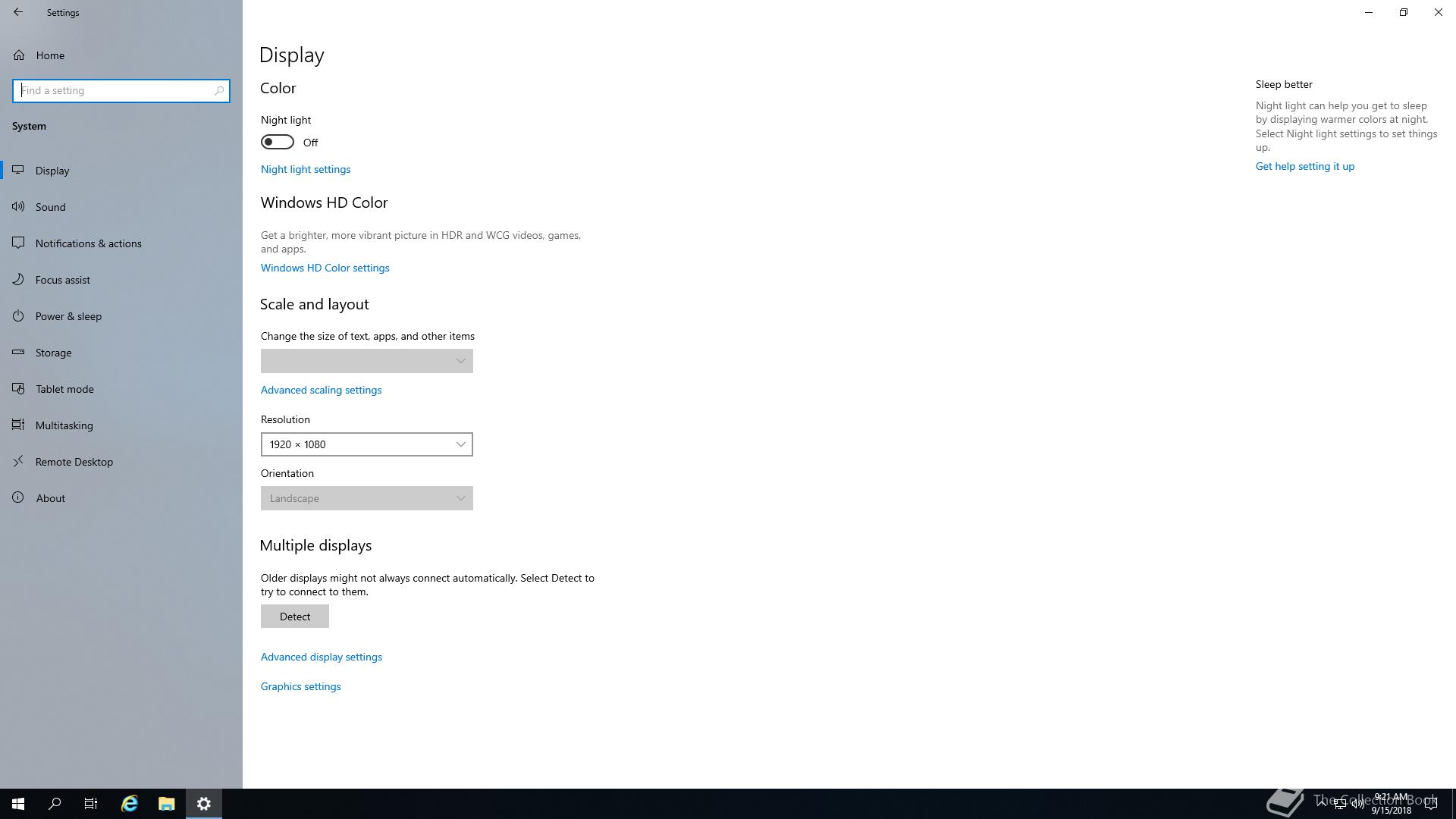Open the text size scaling dropdown
Viewport: 1456px width, 819px height.
pos(367,361)
